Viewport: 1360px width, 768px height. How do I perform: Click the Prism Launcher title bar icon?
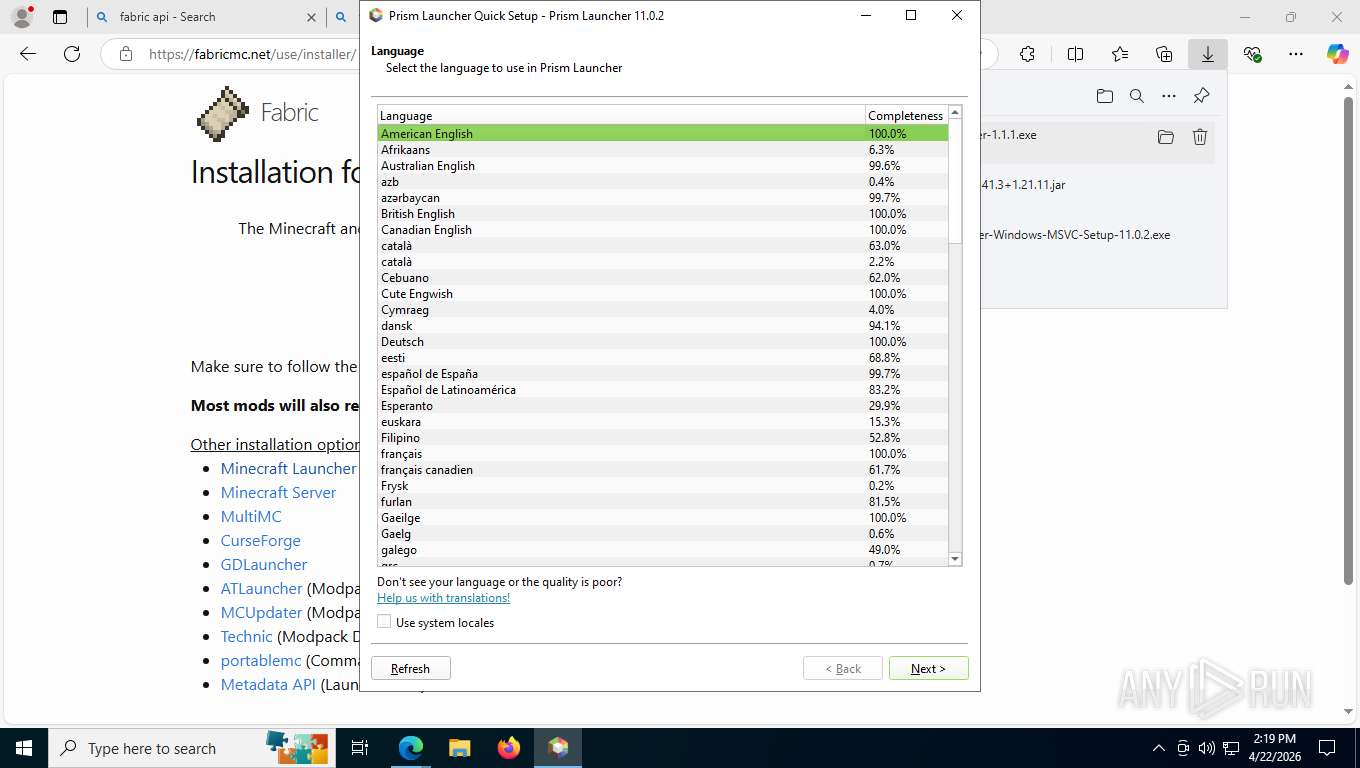(x=376, y=15)
